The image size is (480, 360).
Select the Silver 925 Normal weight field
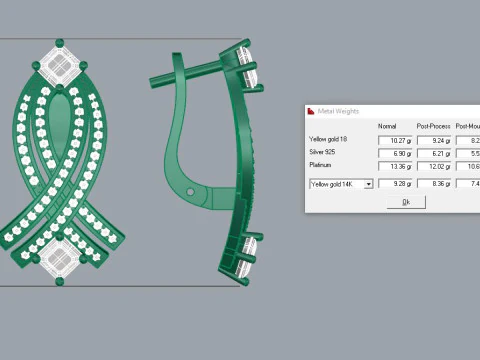pos(395,153)
